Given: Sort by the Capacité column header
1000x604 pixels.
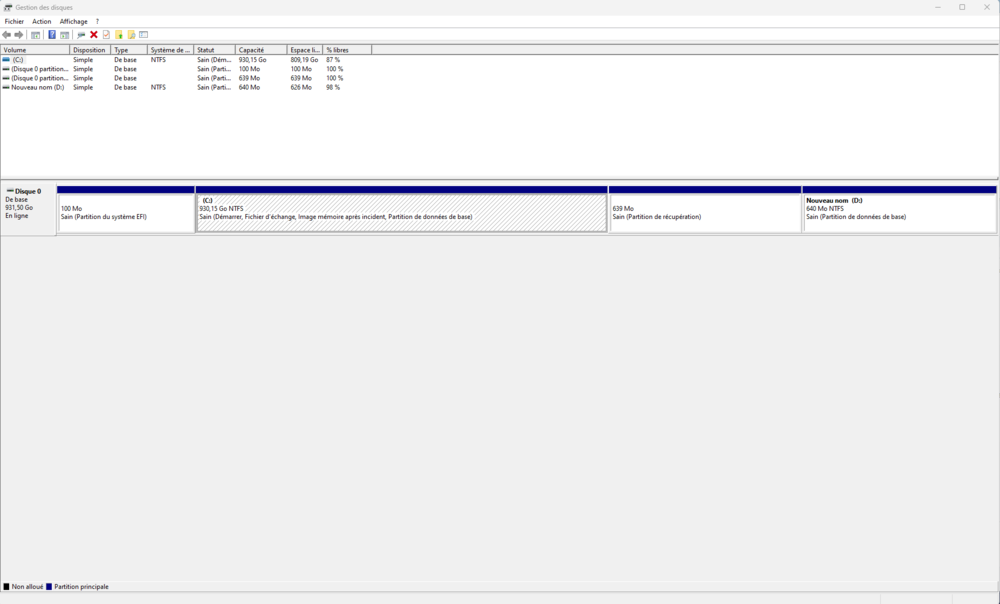Looking at the screenshot, I should pyautogui.click(x=260, y=50).
